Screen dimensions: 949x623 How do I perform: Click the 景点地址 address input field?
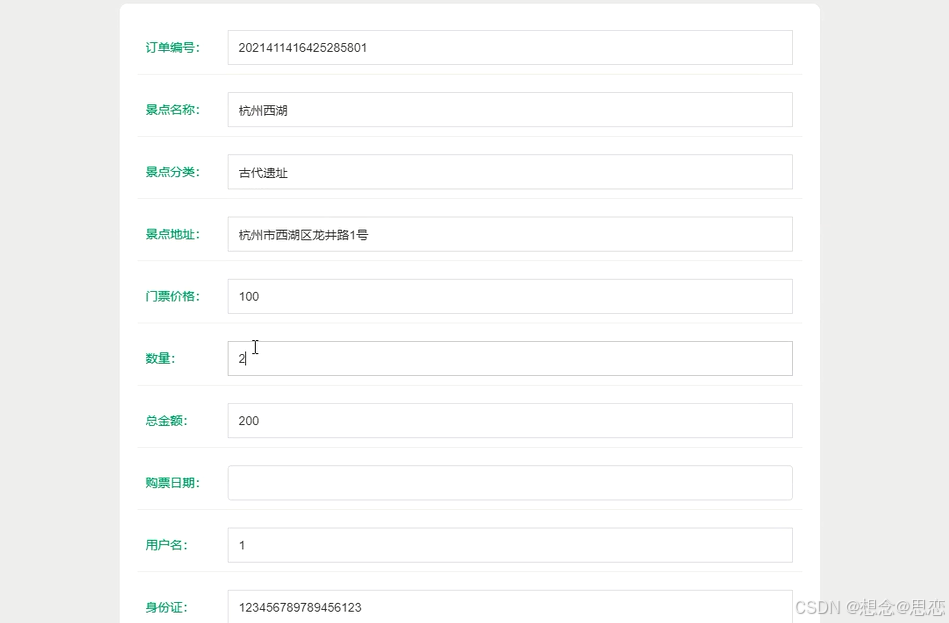click(x=510, y=234)
